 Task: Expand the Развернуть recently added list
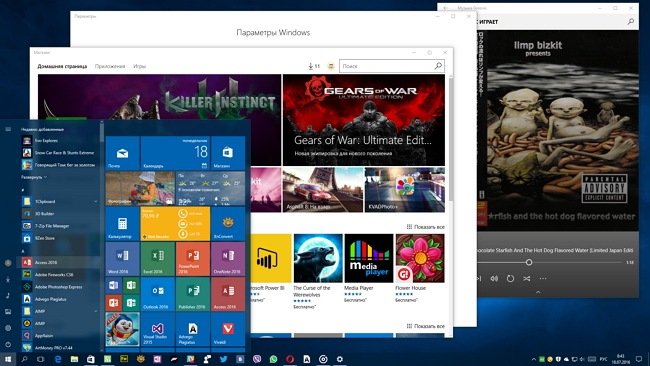pyautogui.click(x=34, y=177)
